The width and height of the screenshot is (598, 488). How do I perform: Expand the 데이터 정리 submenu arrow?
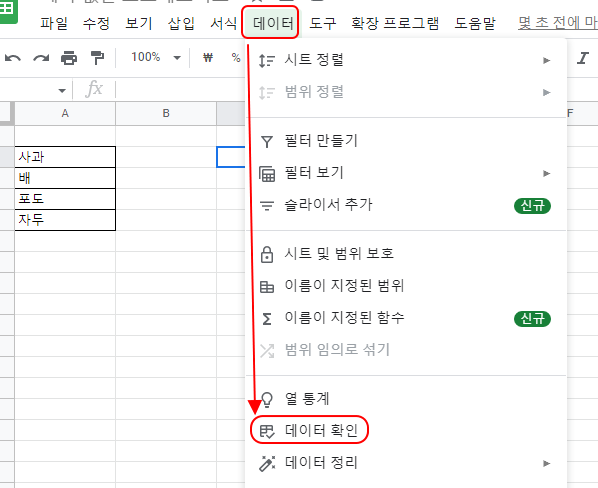tap(547, 464)
